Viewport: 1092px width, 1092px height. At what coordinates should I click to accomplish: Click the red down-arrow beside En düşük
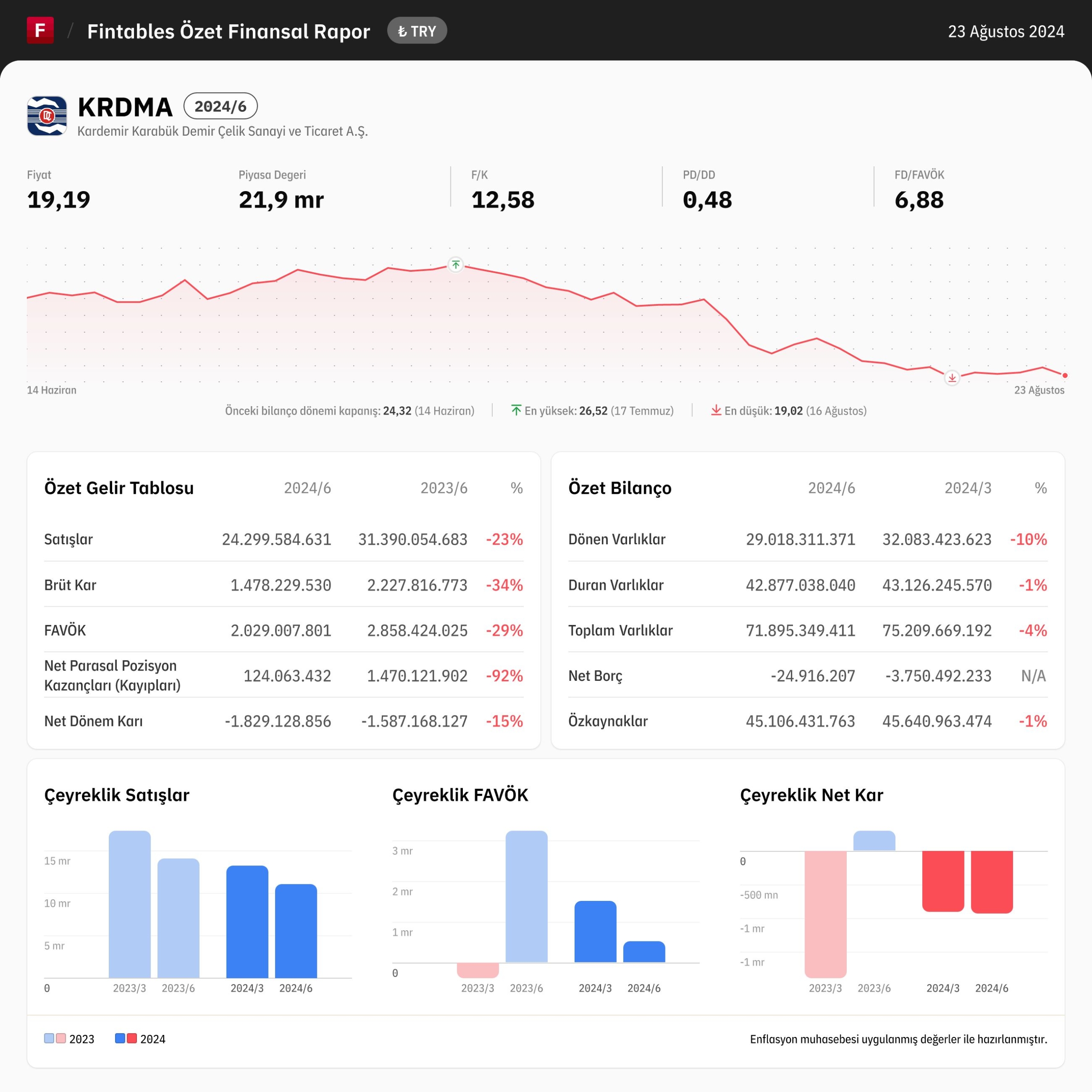click(x=716, y=410)
